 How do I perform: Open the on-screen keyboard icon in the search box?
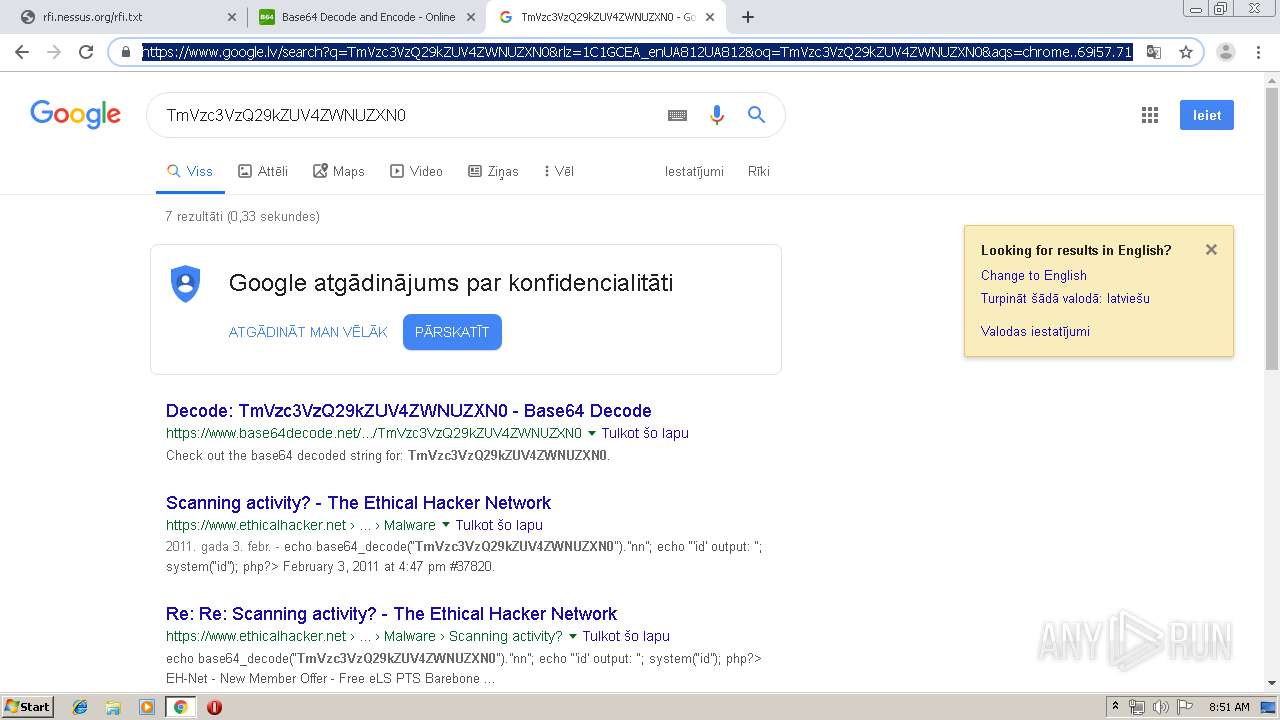point(677,115)
